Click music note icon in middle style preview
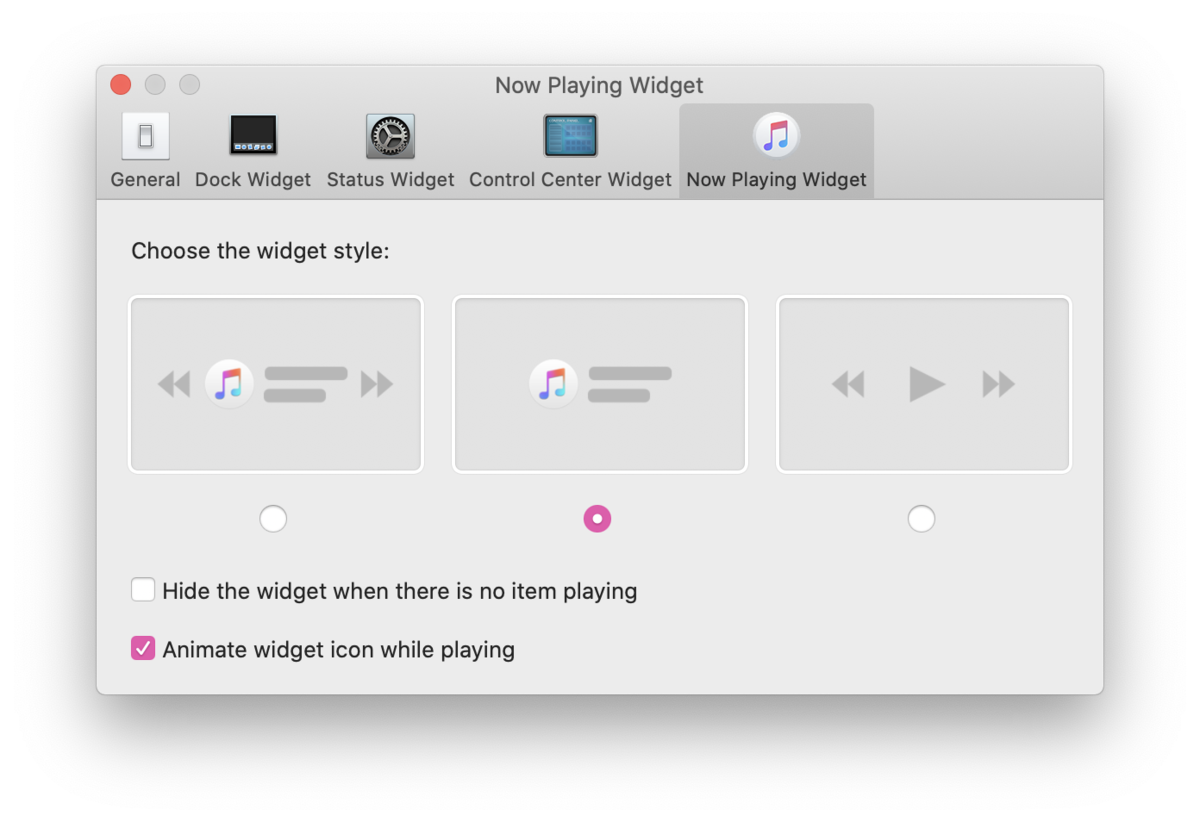Screen dimensions: 1200x822 553,384
